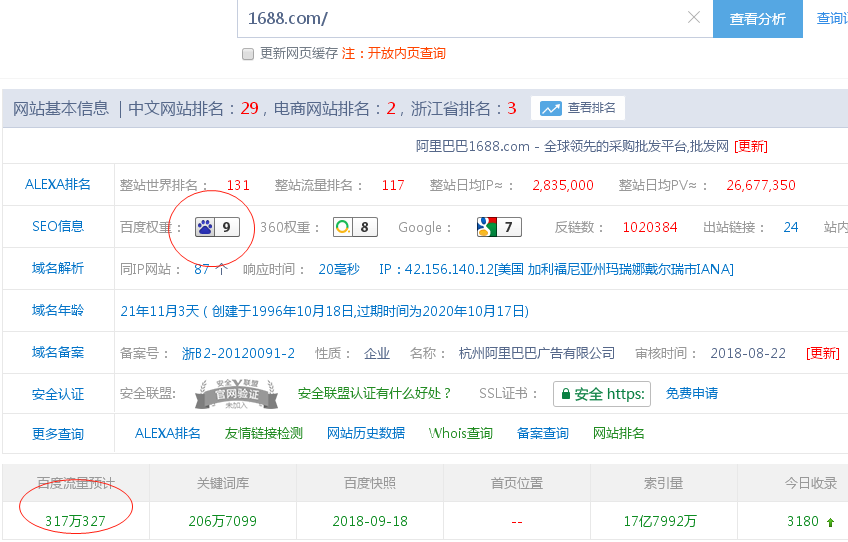Click world rank value 131
848x542 pixels.
238,186
